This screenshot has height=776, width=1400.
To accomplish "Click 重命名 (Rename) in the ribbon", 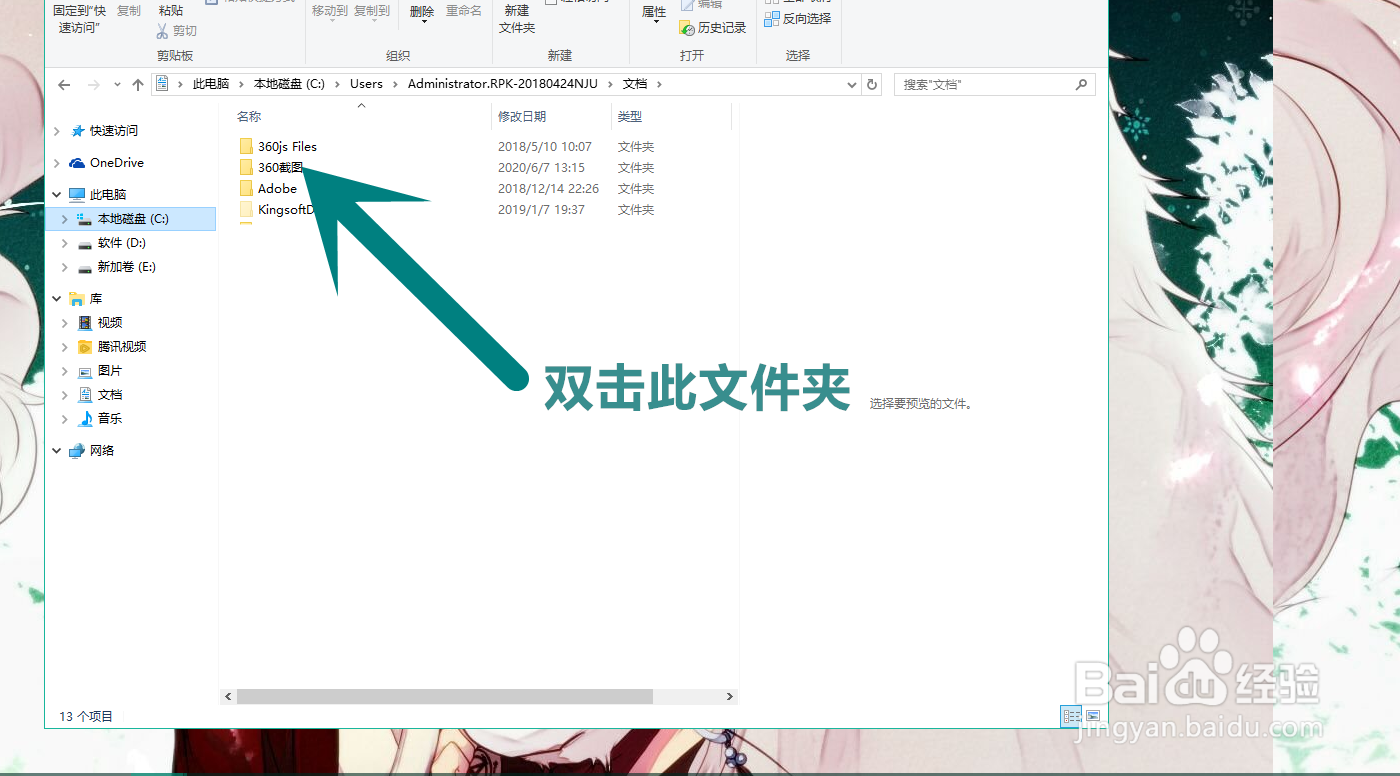I will [x=465, y=11].
